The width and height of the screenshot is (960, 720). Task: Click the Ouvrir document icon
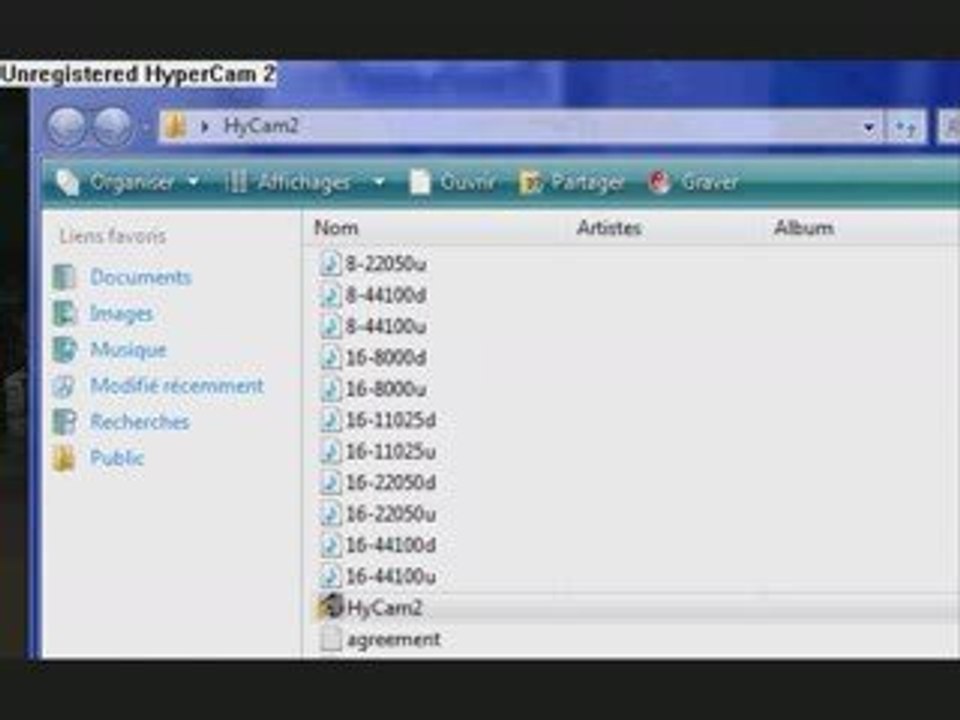tap(419, 182)
